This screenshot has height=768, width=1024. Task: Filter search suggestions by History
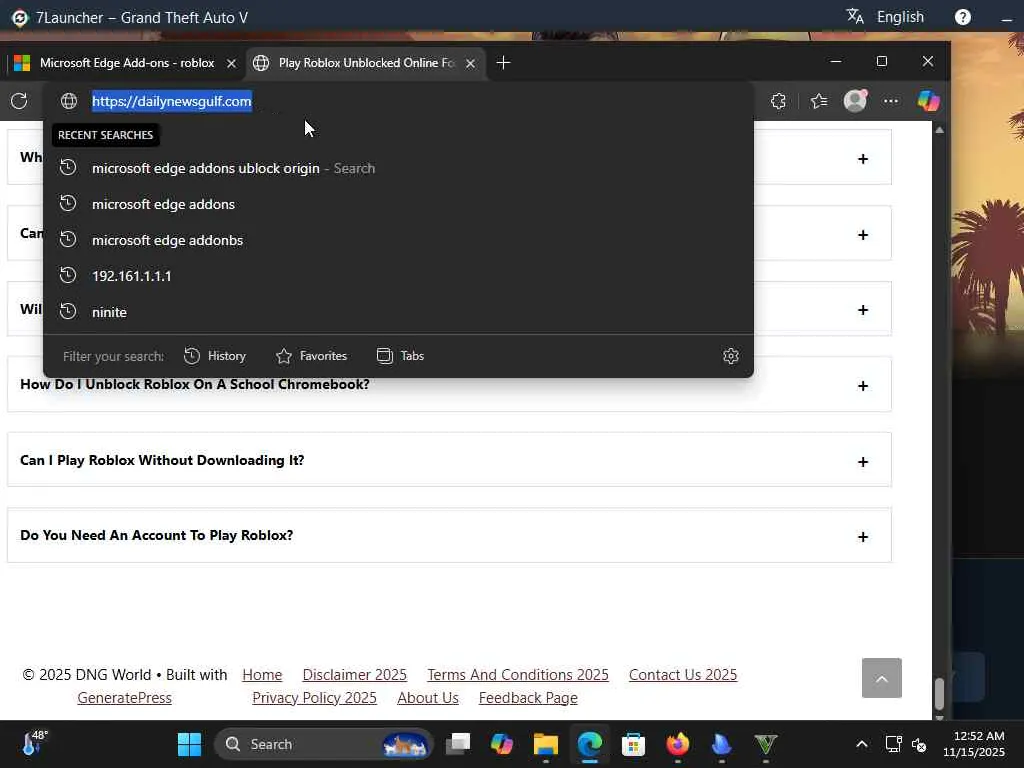coord(215,356)
